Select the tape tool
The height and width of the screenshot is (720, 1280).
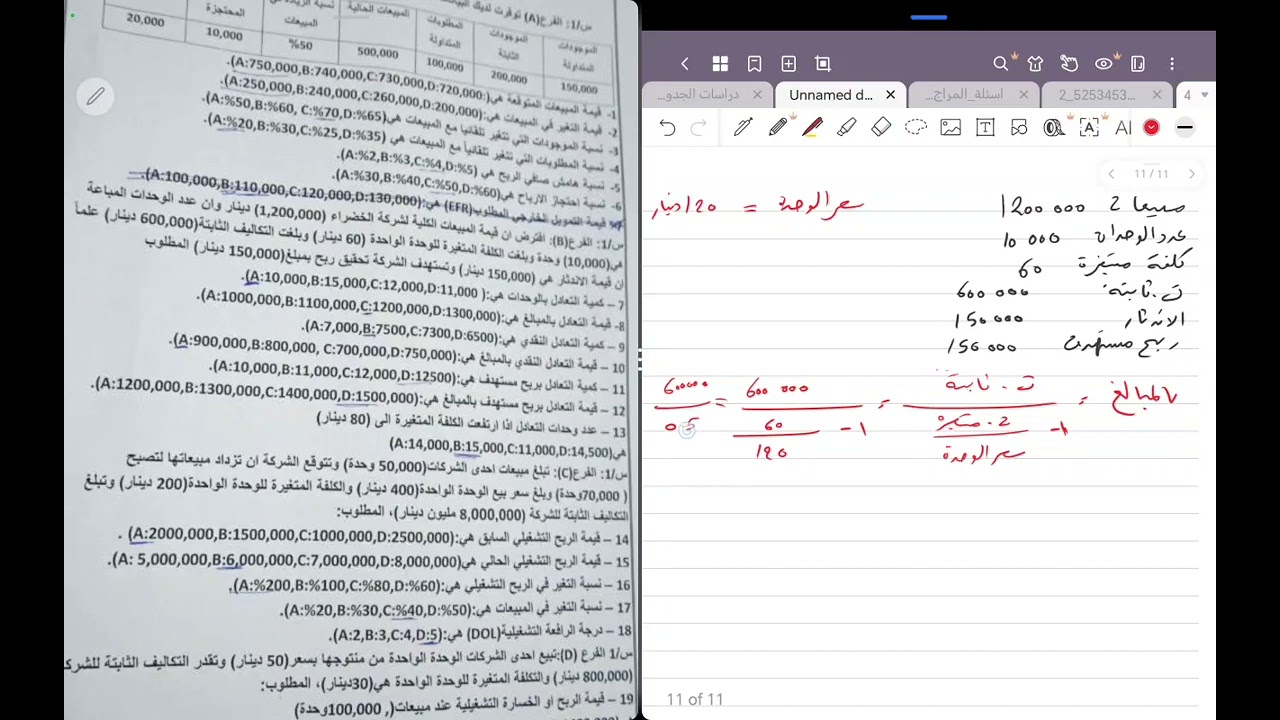click(1054, 128)
